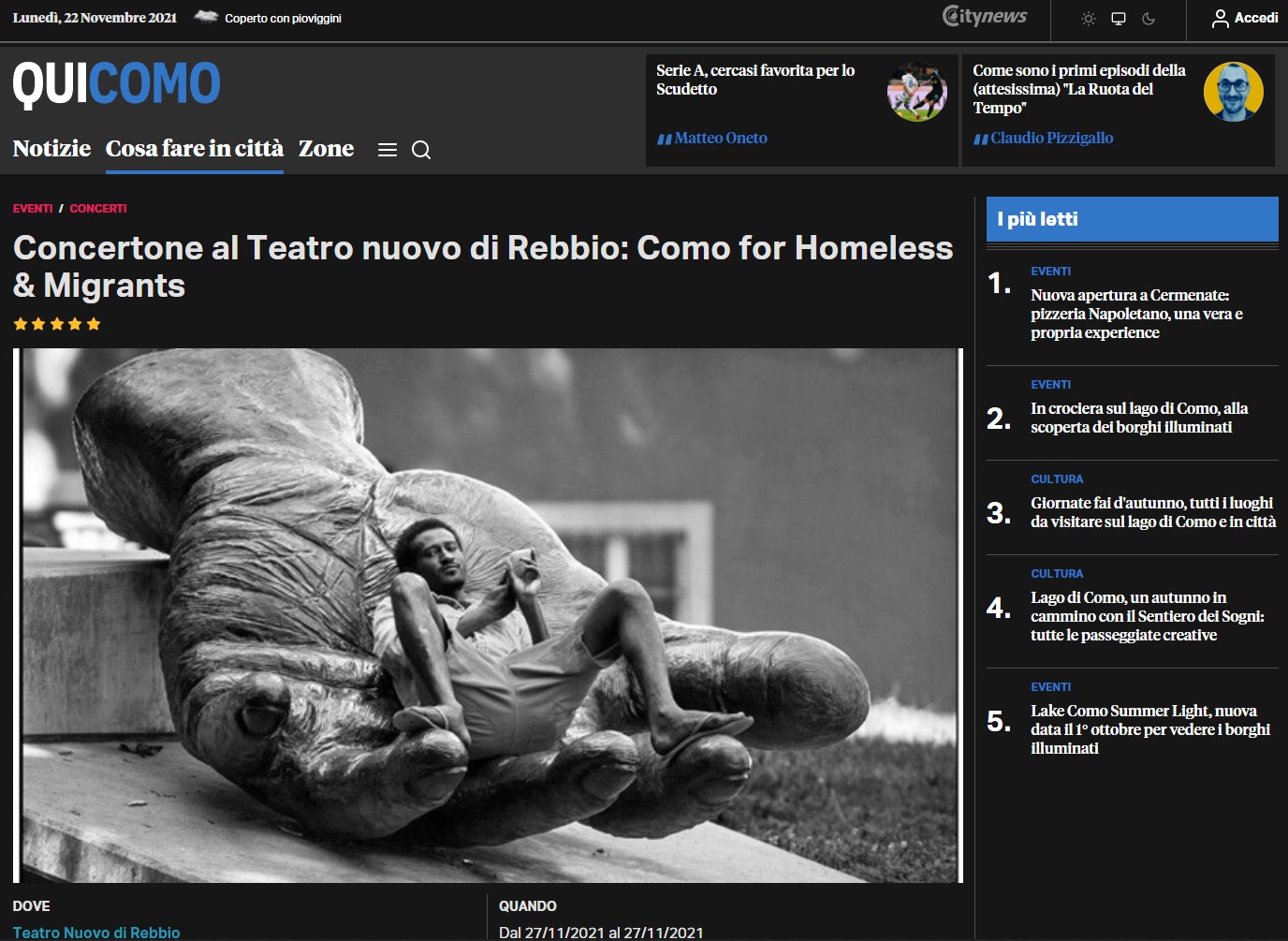Screen dimensions: 1288x941
Task: Click Cultura label above Giornate fai article
Action: click(1057, 479)
